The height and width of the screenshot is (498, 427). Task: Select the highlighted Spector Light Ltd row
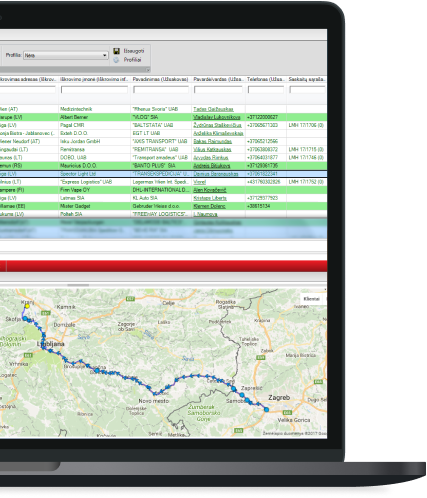click(163, 174)
